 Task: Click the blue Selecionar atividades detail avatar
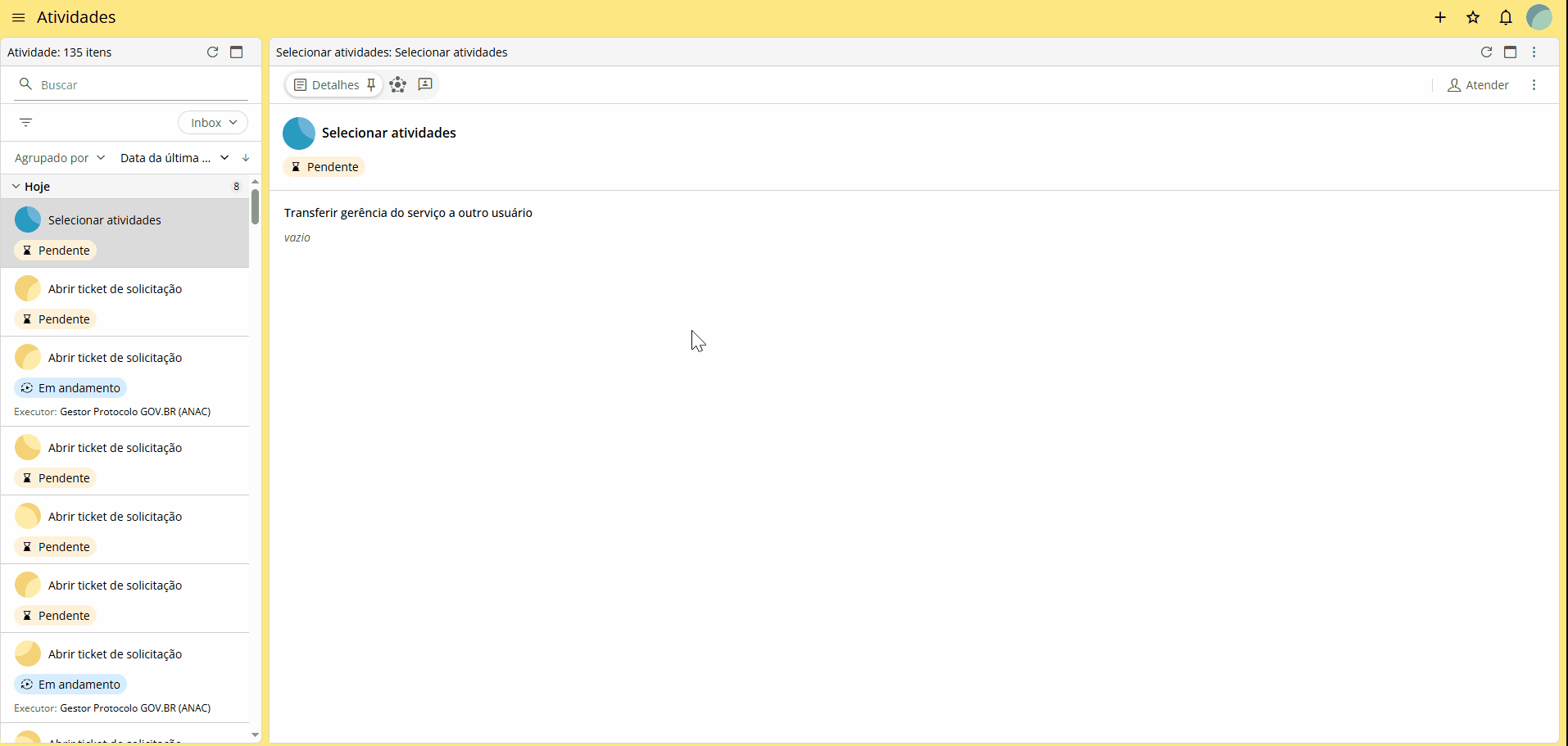tap(299, 133)
